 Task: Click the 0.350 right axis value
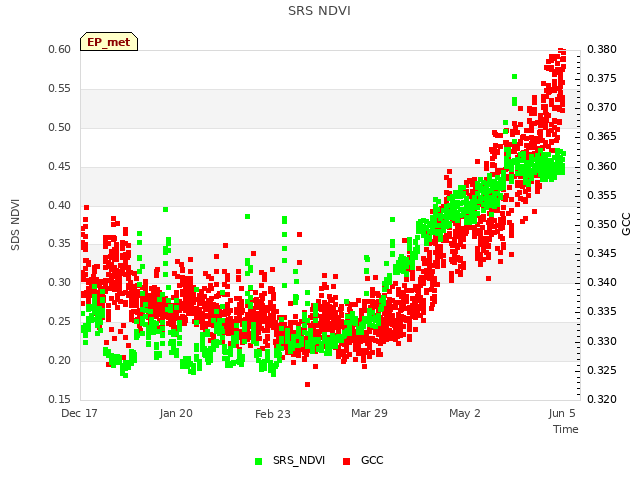(602, 224)
